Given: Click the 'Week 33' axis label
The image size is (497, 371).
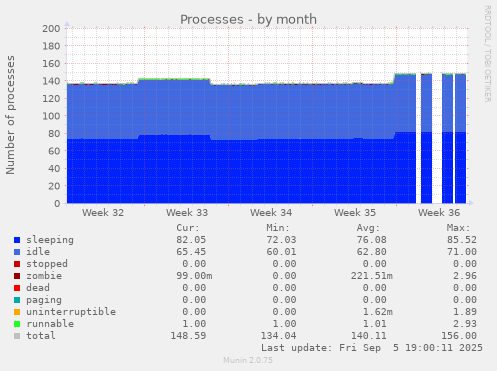Looking at the screenshot, I should click(x=187, y=213).
